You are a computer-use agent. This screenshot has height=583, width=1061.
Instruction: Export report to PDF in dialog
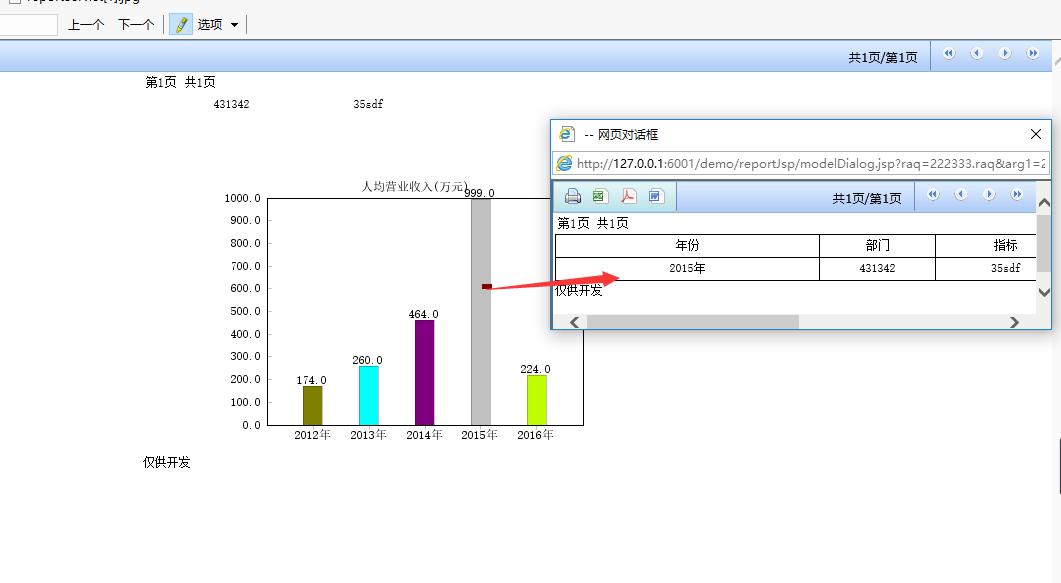click(x=629, y=196)
